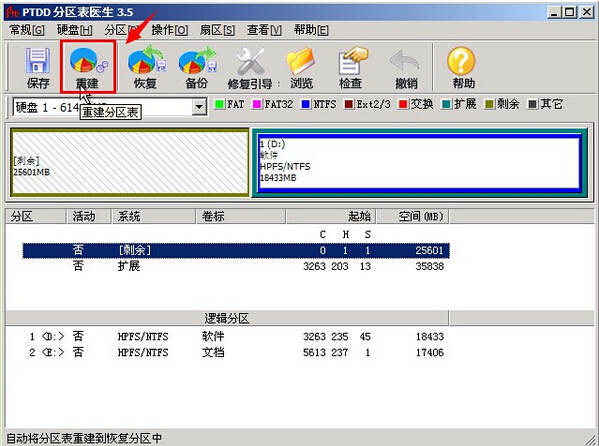The height and width of the screenshot is (446, 599).
Task: Select the 剩余 25601MB block in disk map
Action: click(130, 162)
